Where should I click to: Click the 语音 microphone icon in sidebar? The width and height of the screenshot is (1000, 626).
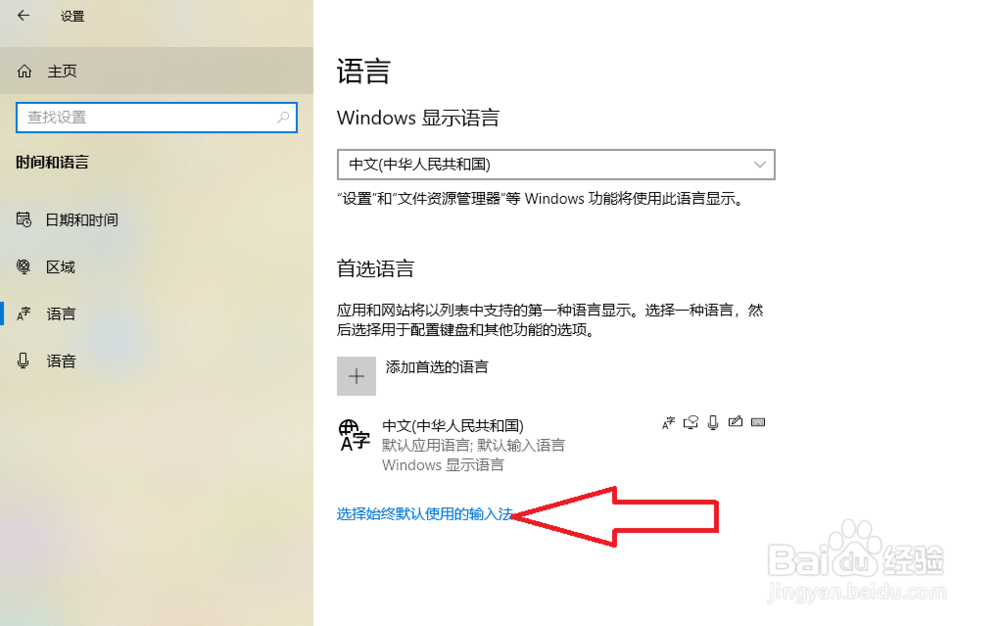[x=23, y=361]
